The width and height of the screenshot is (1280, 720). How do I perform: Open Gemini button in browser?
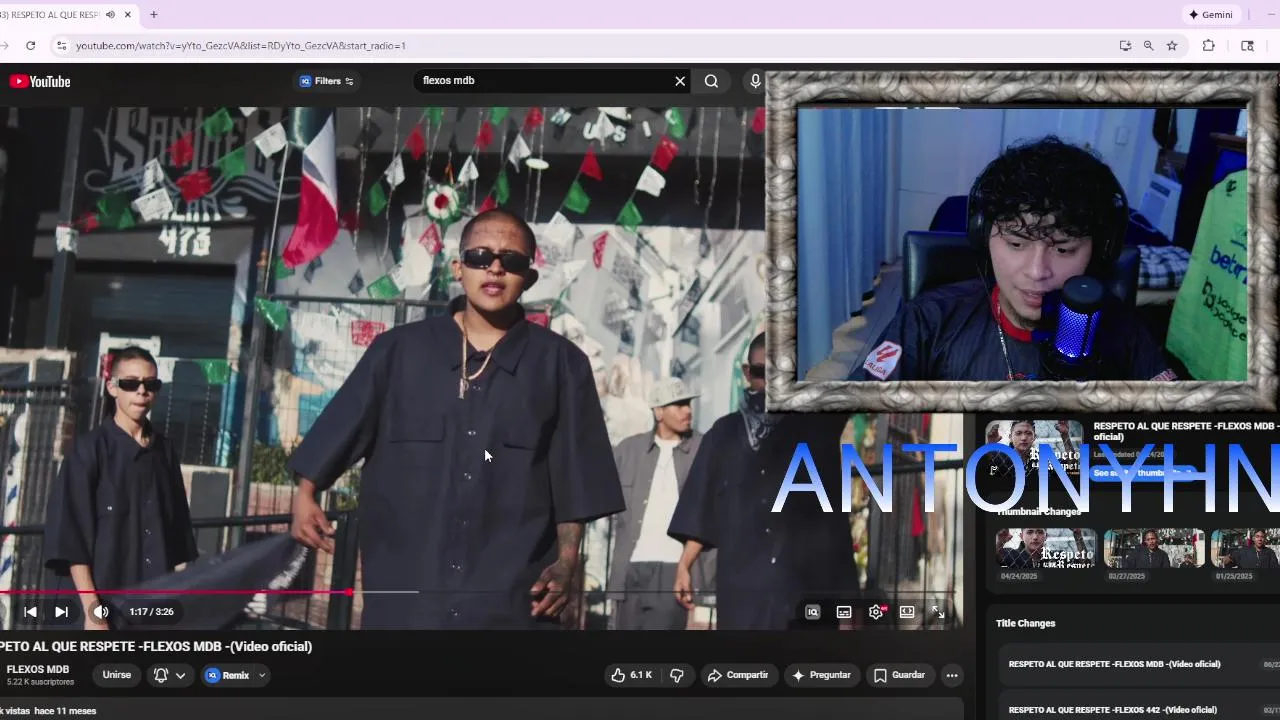coord(1211,15)
